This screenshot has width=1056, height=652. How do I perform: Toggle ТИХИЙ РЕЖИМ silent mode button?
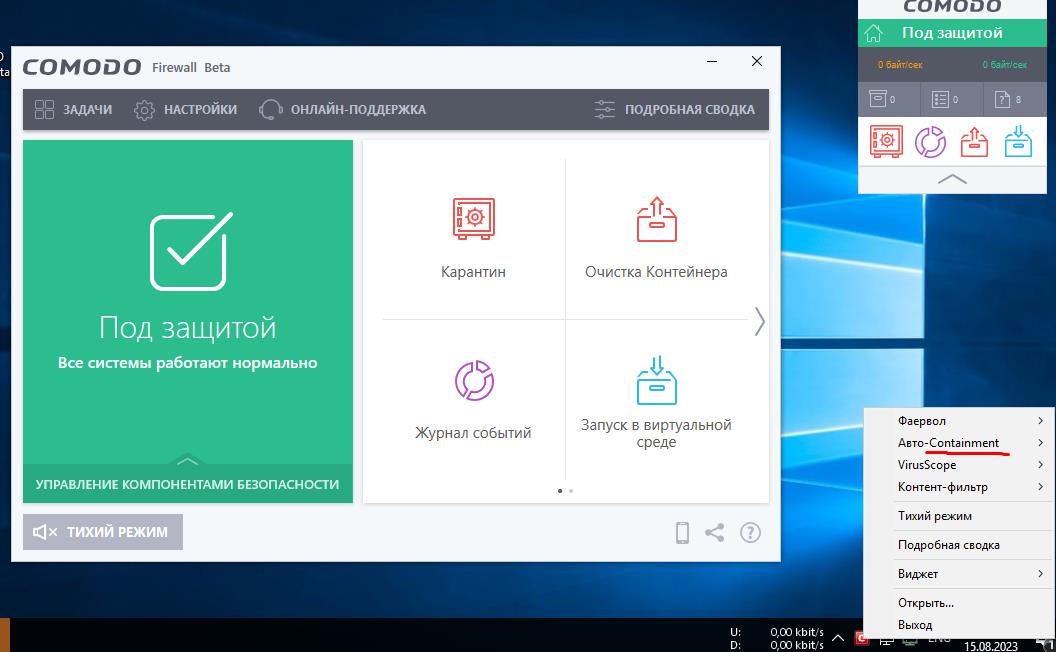coord(103,531)
